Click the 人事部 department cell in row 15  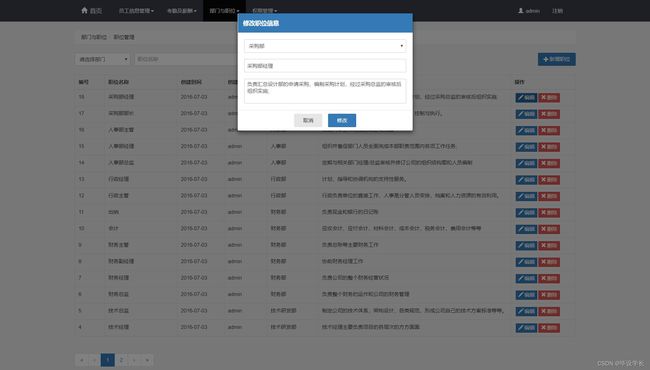[x=279, y=146]
